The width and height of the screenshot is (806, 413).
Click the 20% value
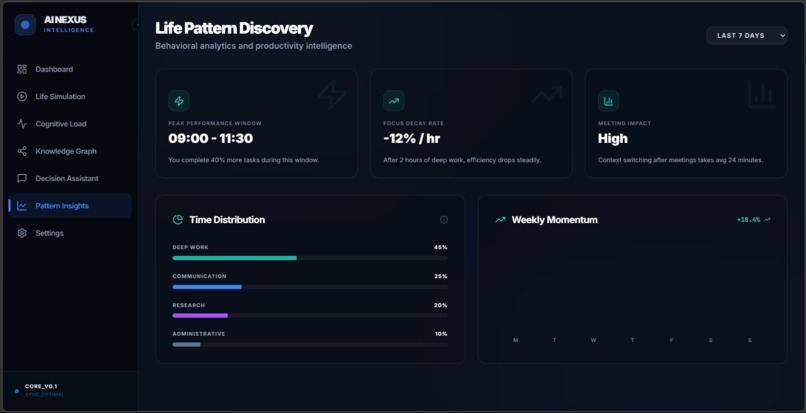(x=441, y=305)
